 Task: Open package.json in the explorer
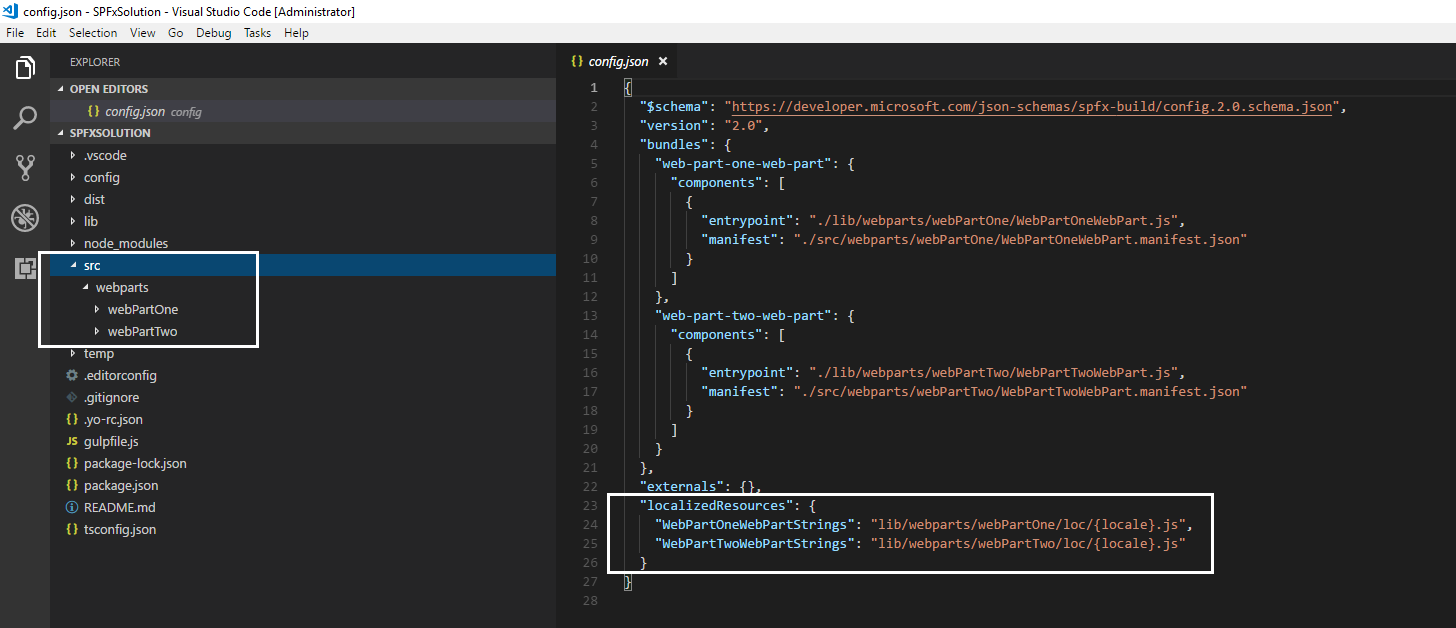click(x=302, y=485)
